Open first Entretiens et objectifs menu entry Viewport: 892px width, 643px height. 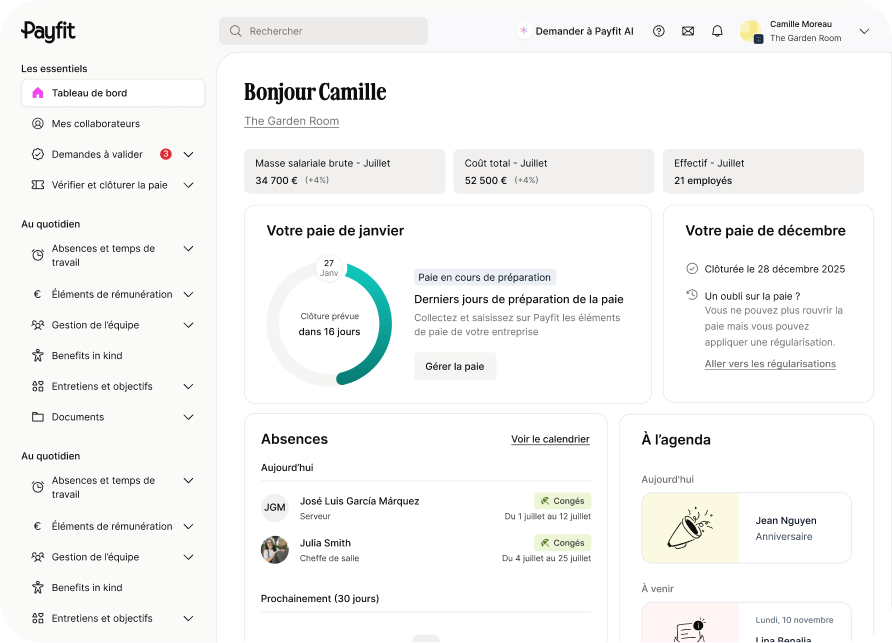click(x=113, y=386)
